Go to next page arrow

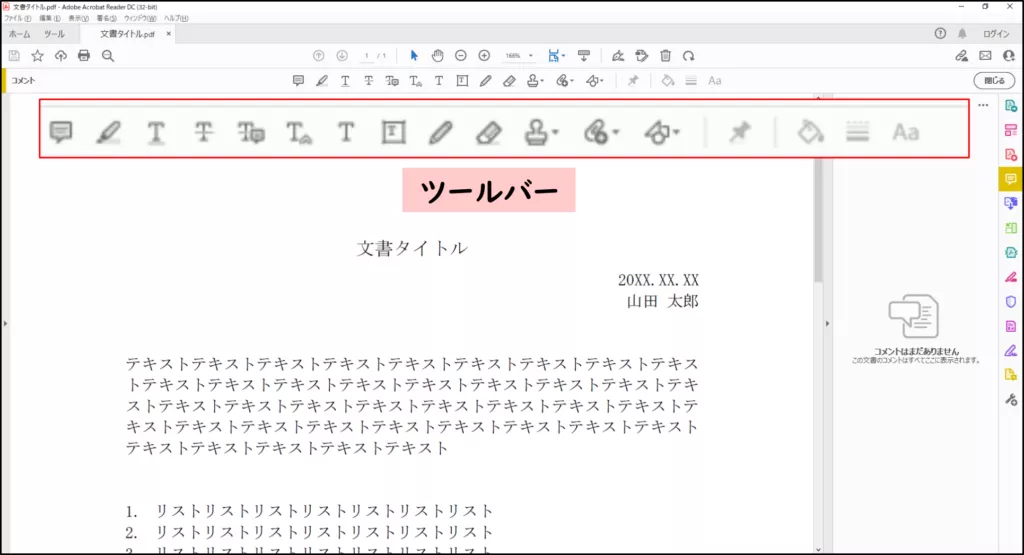pyautogui.click(x=342, y=56)
